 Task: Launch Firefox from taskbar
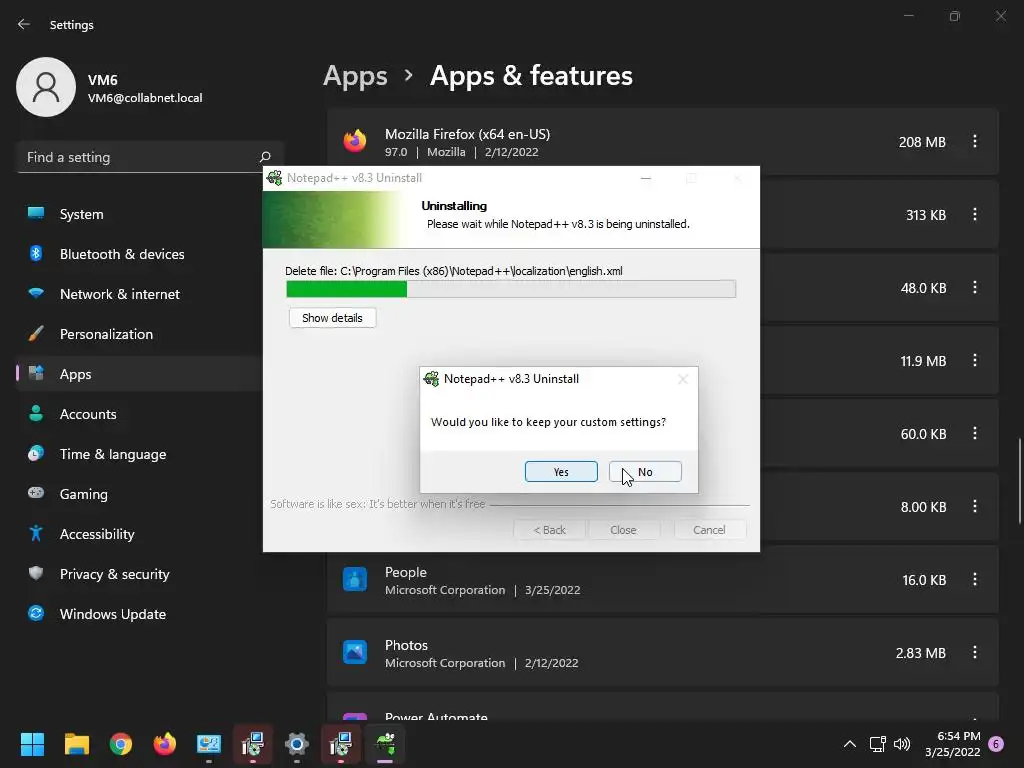point(165,744)
